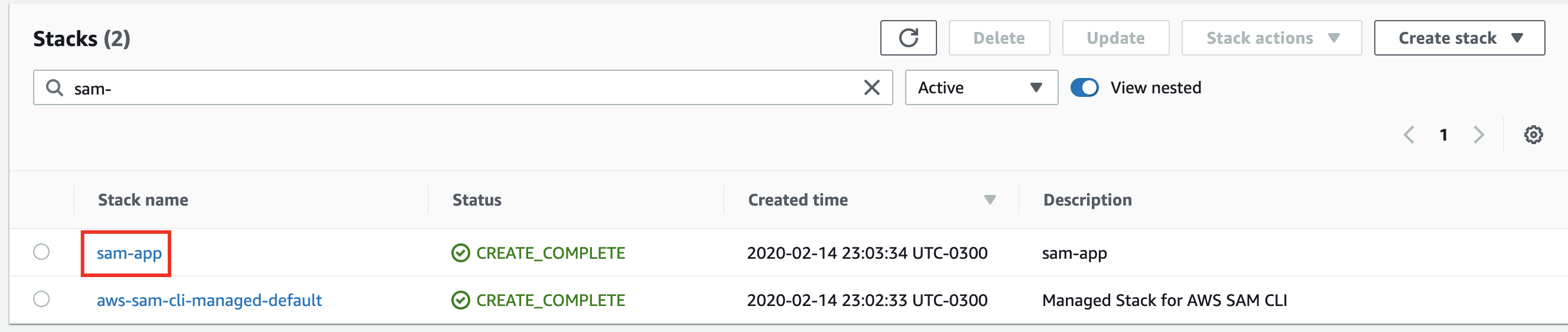Click into the stack search field
The width and height of the screenshot is (1568, 332).
pyautogui.click(x=463, y=87)
